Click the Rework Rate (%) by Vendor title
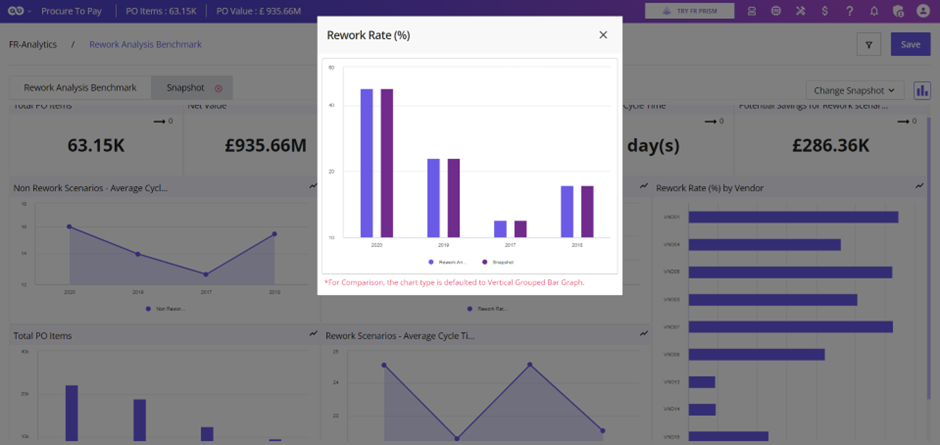Image resolution: width=940 pixels, height=445 pixels. click(710, 188)
